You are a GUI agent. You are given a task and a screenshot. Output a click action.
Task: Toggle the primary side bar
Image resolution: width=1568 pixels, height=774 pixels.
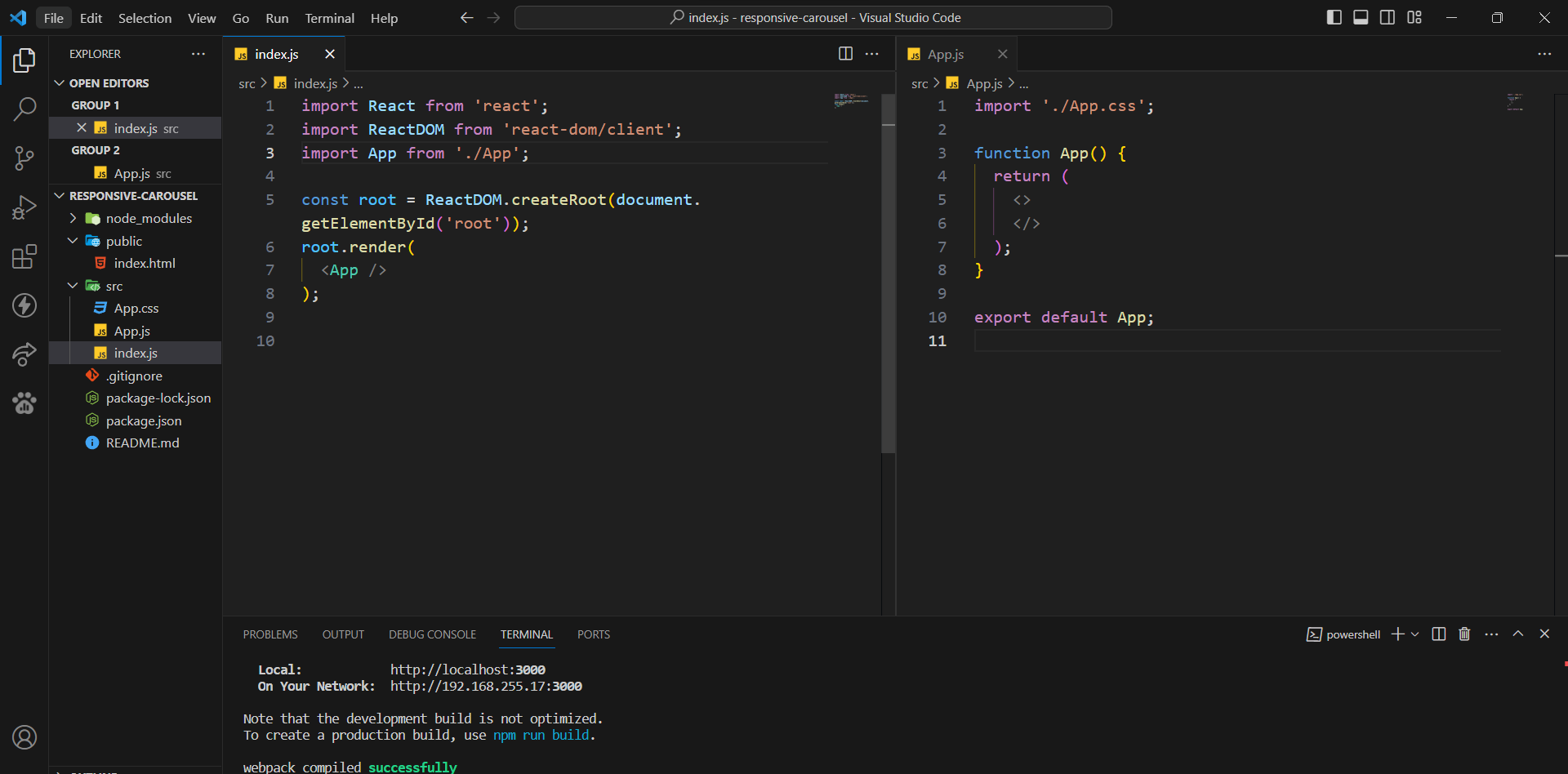pyautogui.click(x=1334, y=17)
